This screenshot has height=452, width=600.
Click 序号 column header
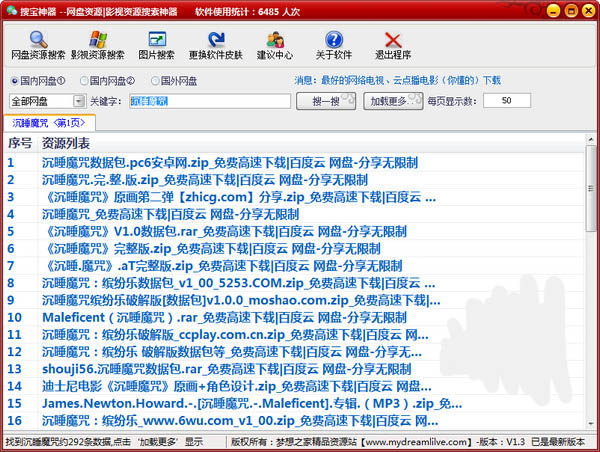pos(20,143)
